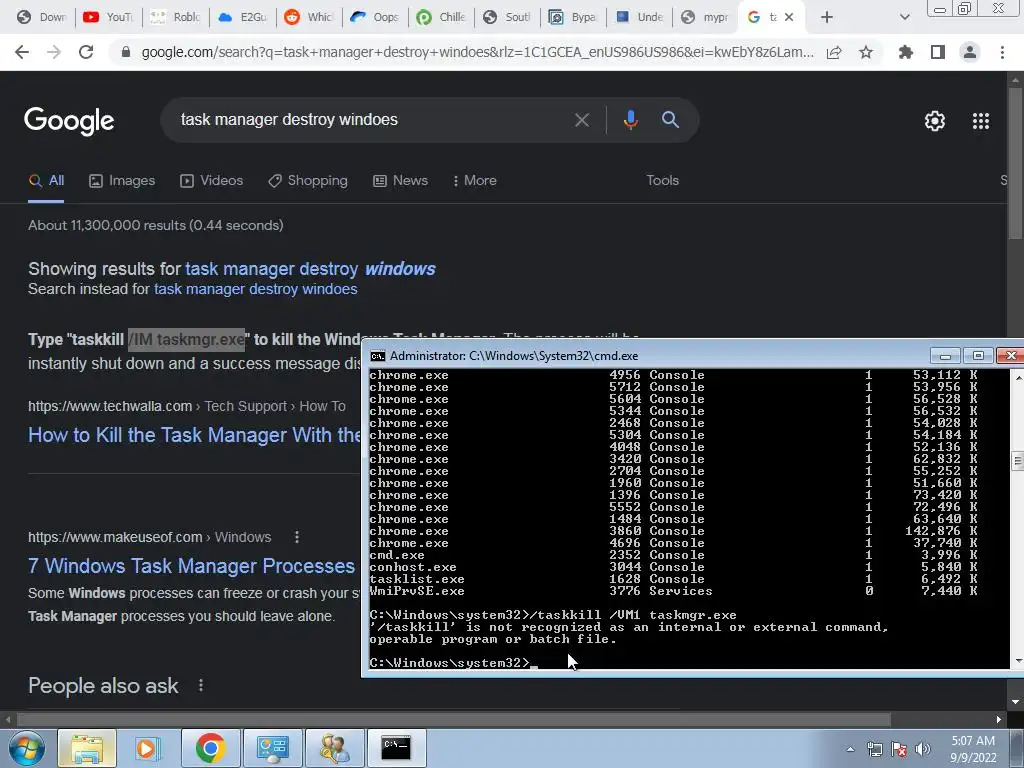Open the network tray icon
This screenshot has height=768, width=1024.
(874, 749)
